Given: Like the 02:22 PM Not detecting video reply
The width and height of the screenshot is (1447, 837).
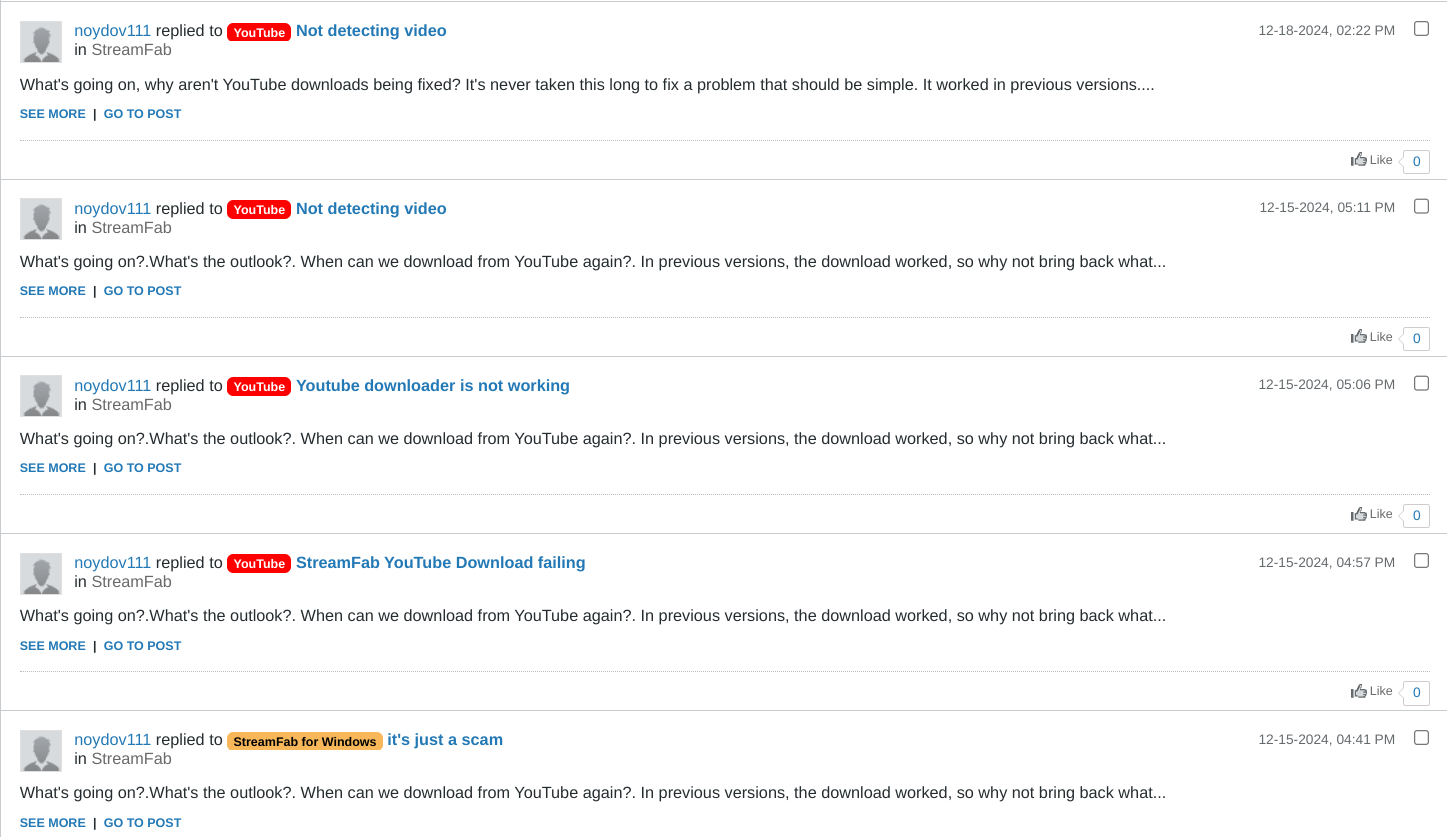Looking at the screenshot, I should 1371,160.
